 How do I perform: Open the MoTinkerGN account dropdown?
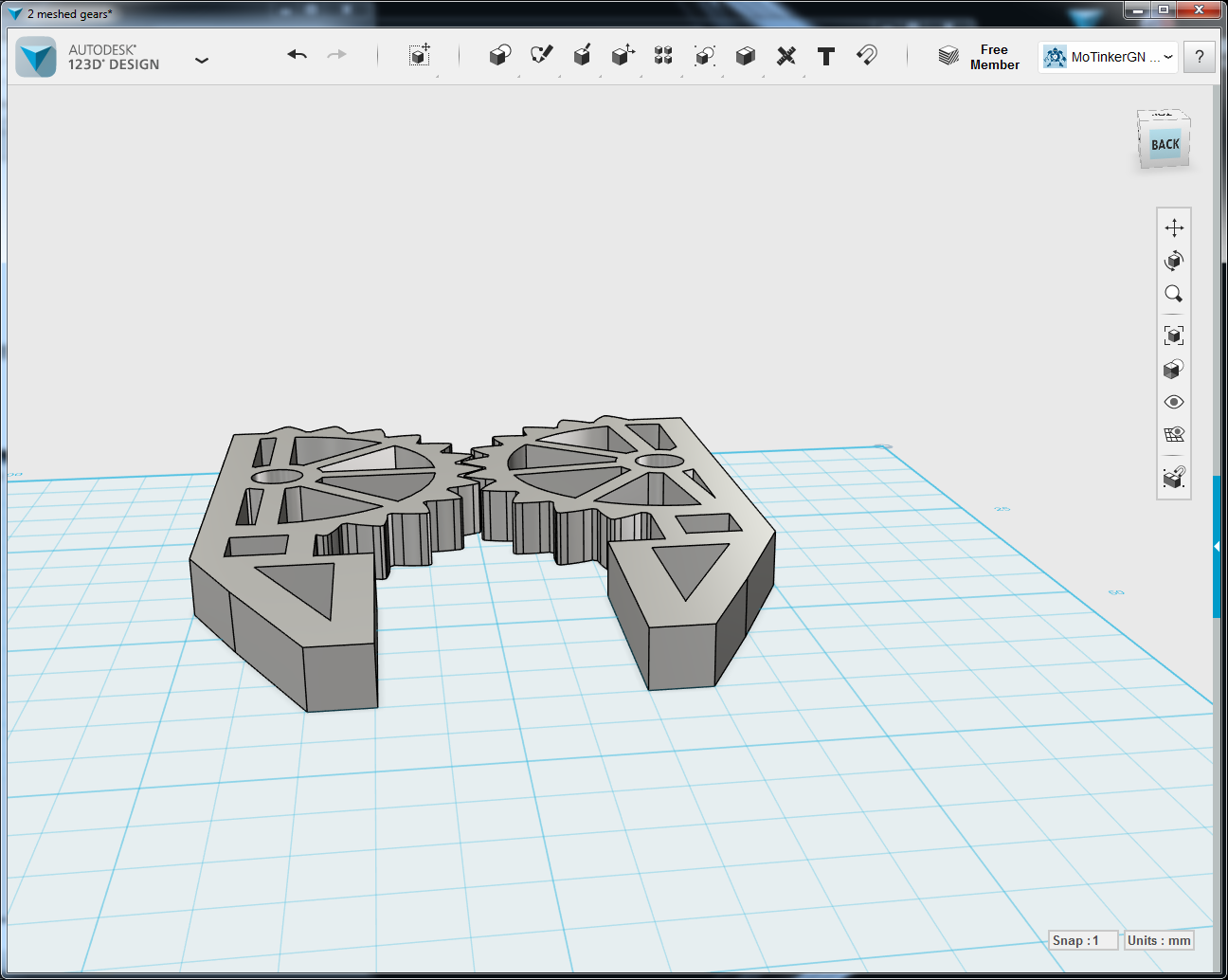pos(1108,57)
